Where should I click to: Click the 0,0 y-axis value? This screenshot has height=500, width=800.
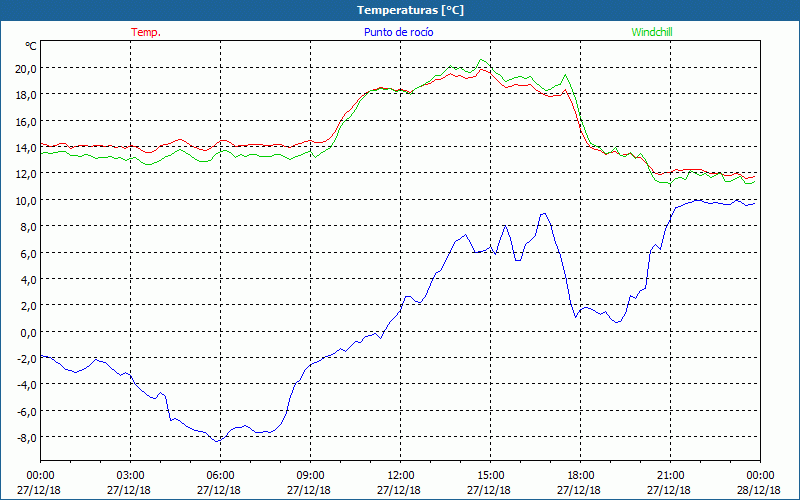pos(29,333)
